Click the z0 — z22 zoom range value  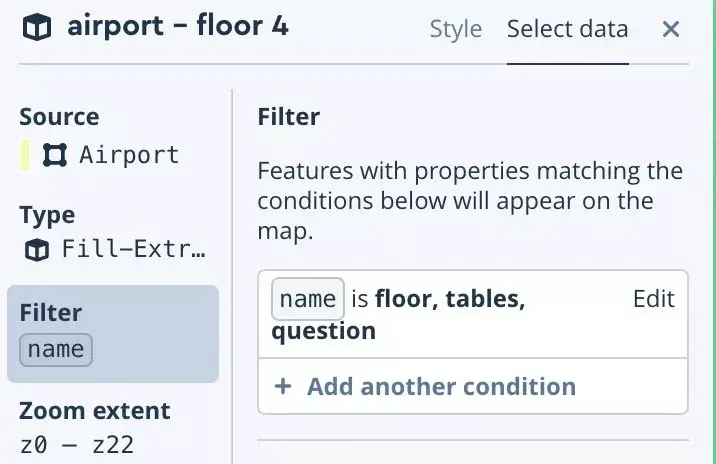point(77,444)
